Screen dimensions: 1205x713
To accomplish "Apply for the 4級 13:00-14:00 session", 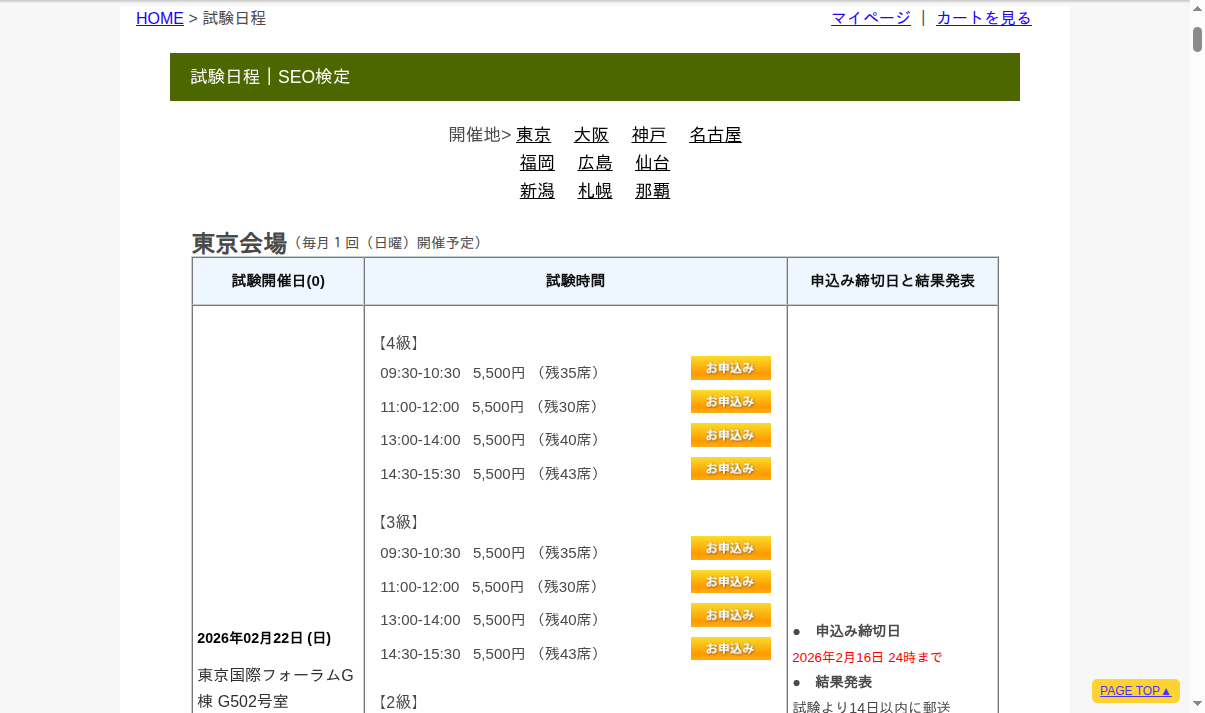I will 730,435.
